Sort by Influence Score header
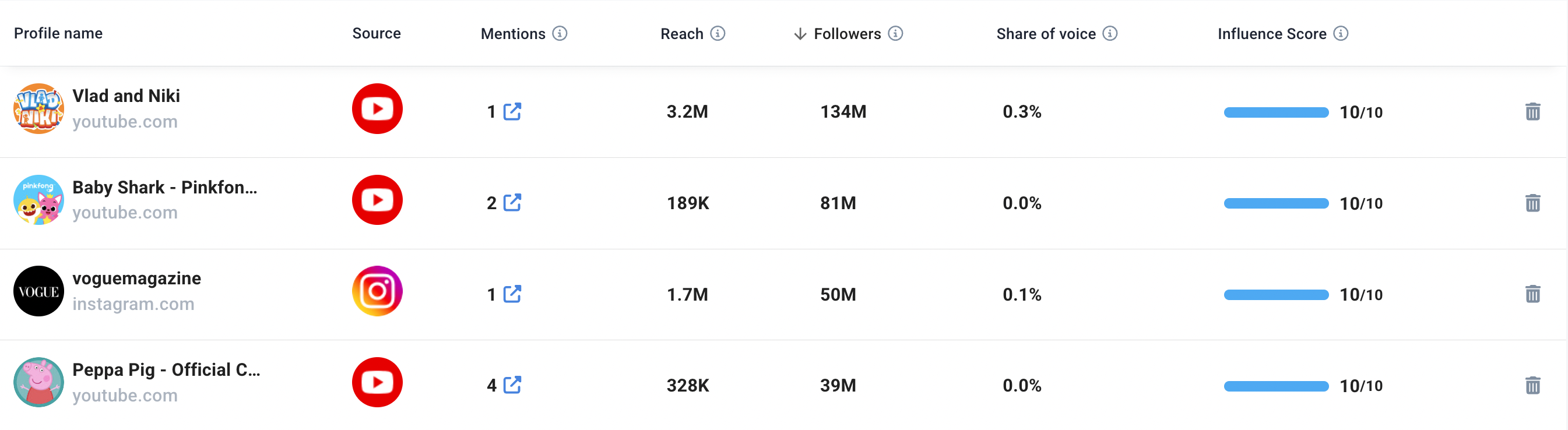 (x=1271, y=33)
